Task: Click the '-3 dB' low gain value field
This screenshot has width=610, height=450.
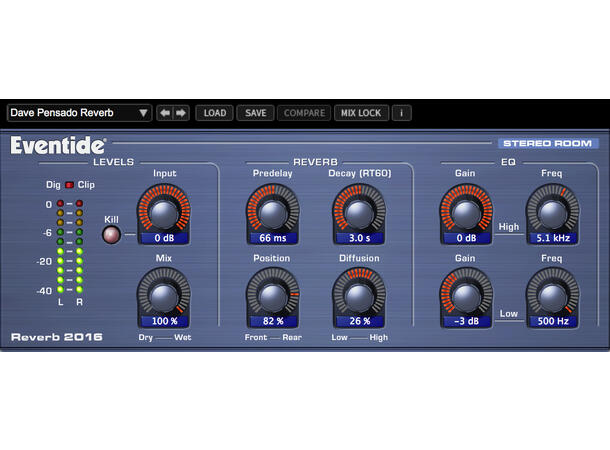Action: [466, 321]
